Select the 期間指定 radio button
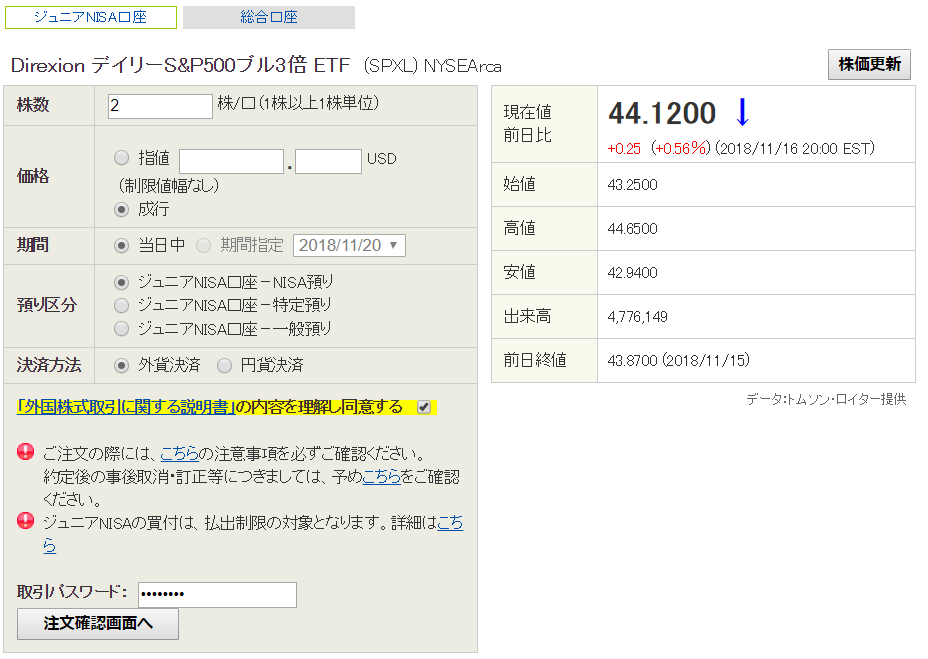The image size is (928, 659). (x=204, y=245)
